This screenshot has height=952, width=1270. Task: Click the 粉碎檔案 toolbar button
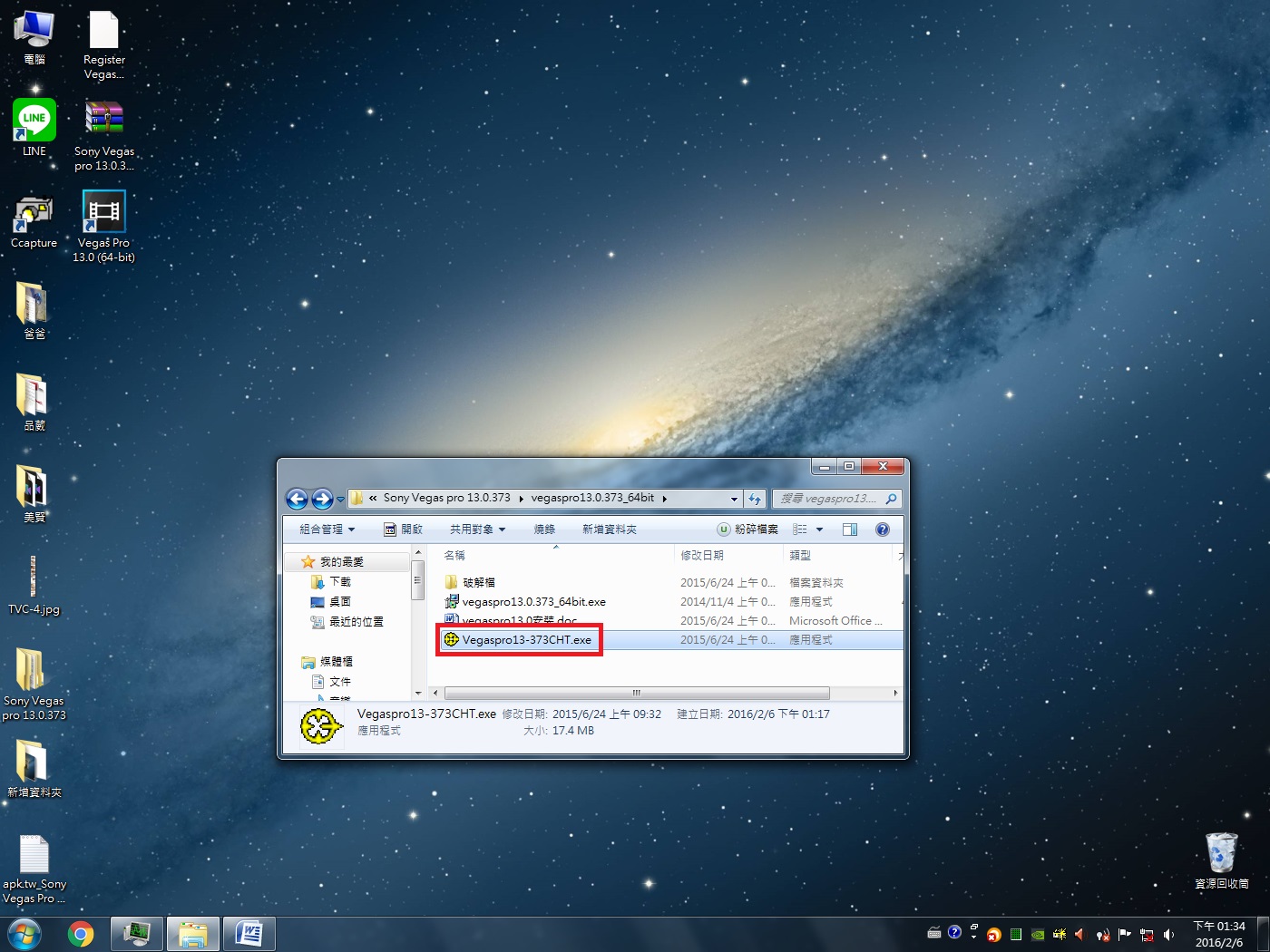pyautogui.click(x=748, y=529)
